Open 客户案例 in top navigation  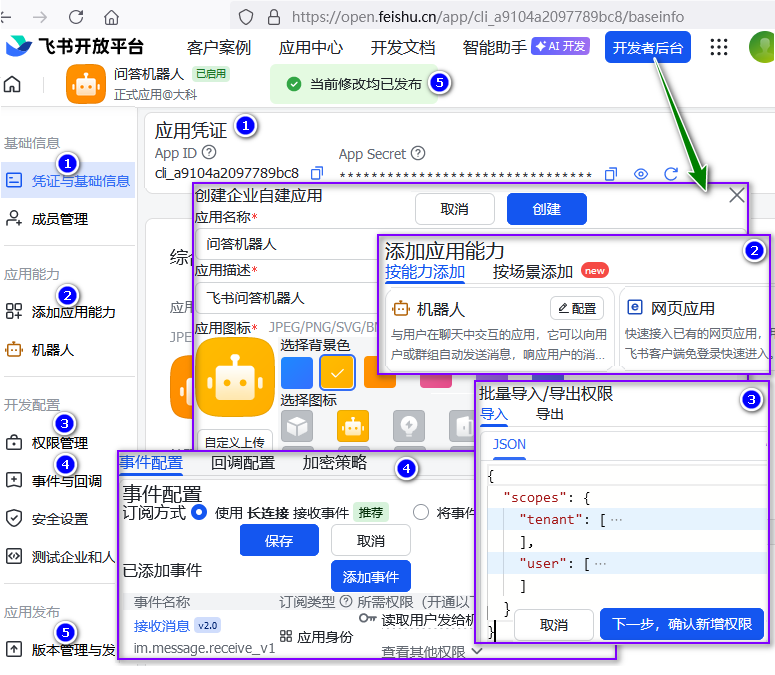point(218,47)
